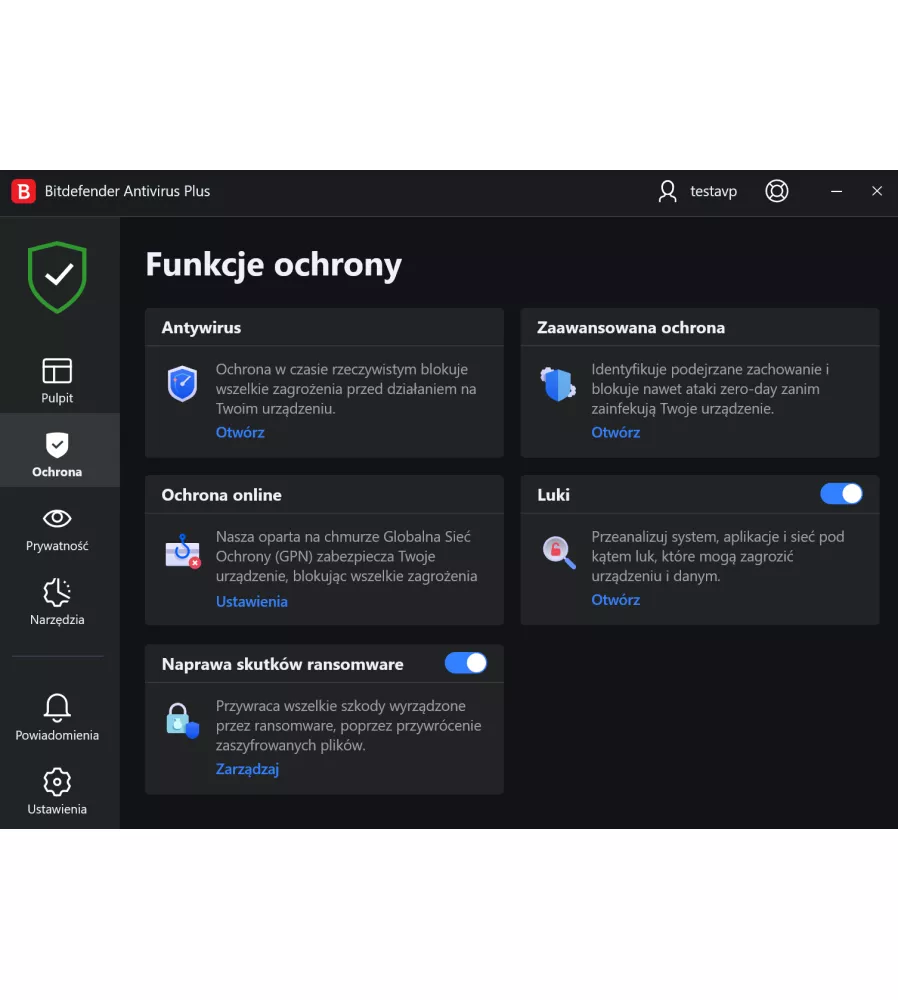Select the Ochrona shield icon in sidebar

[57, 445]
